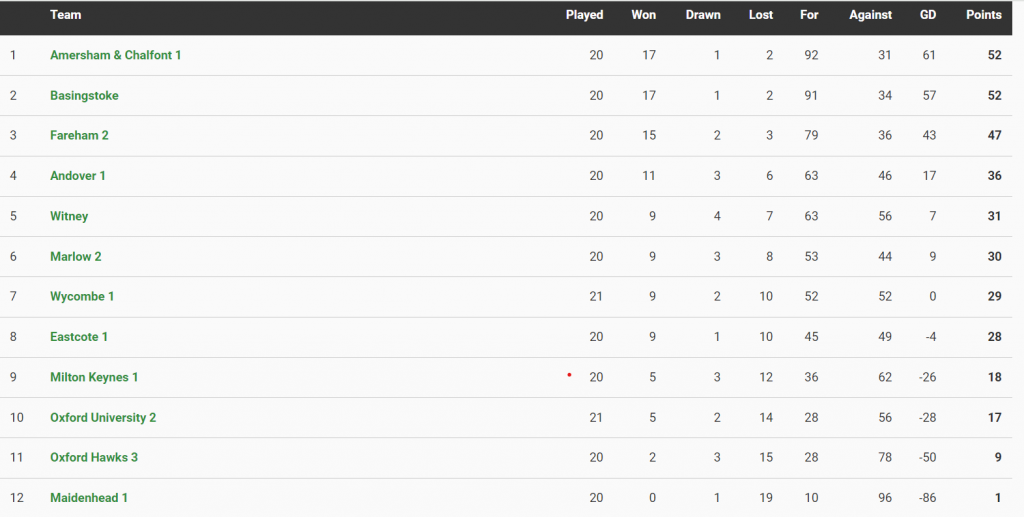This screenshot has width=1024, height=517.
Task: Click the Played column header
Action: [x=584, y=15]
